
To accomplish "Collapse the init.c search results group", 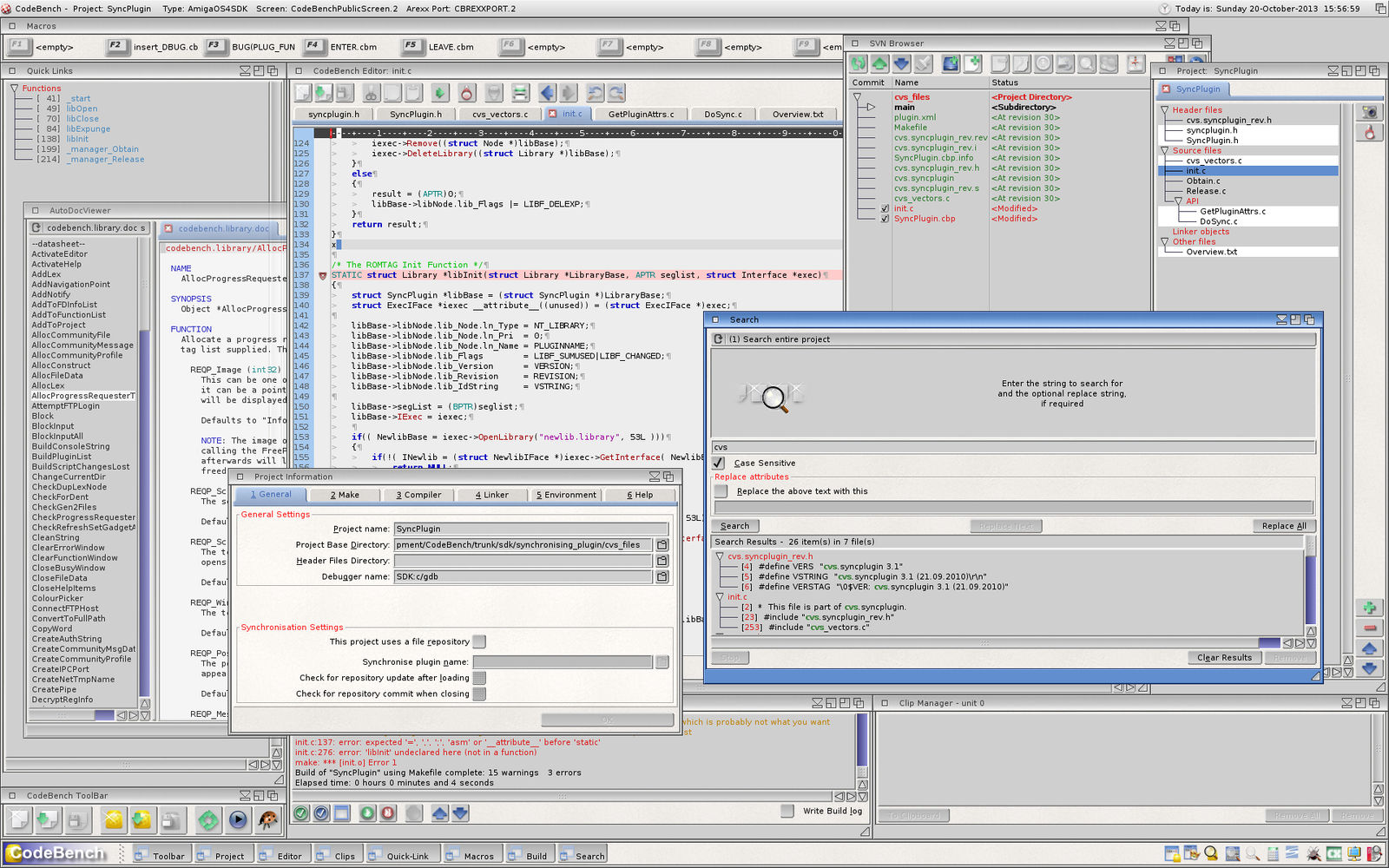I will coord(720,597).
